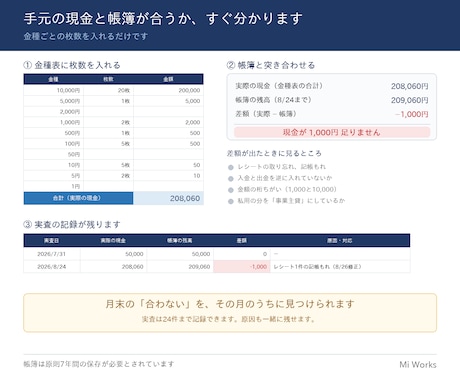Select the 1円 denomination cell
460x380 pixels.
click(x=54, y=186)
